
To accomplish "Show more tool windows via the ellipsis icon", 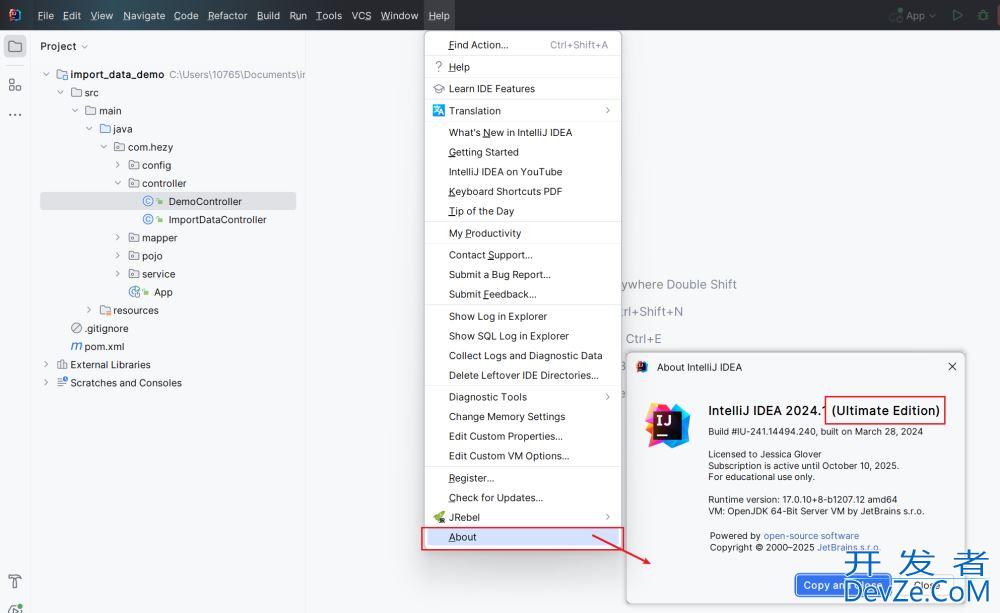I will [15, 115].
